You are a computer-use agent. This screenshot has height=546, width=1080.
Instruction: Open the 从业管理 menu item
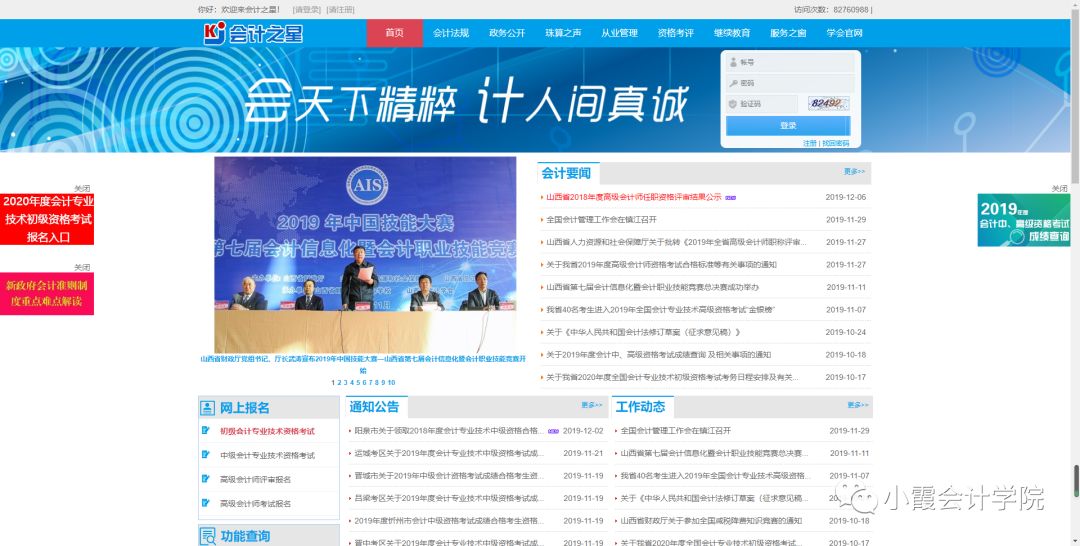(619, 33)
